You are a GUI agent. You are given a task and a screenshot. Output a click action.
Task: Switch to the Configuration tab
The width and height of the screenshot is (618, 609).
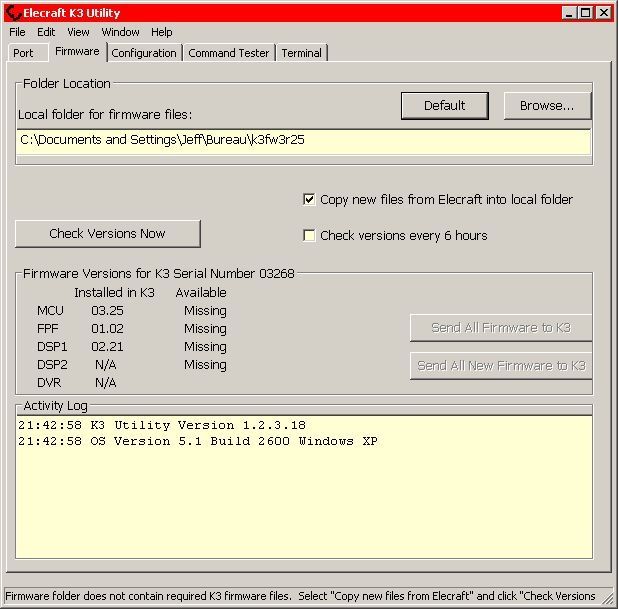tap(144, 53)
